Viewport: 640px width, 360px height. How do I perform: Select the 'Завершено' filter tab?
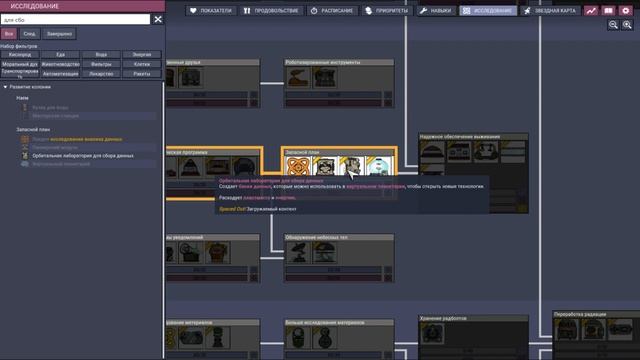[x=59, y=34]
